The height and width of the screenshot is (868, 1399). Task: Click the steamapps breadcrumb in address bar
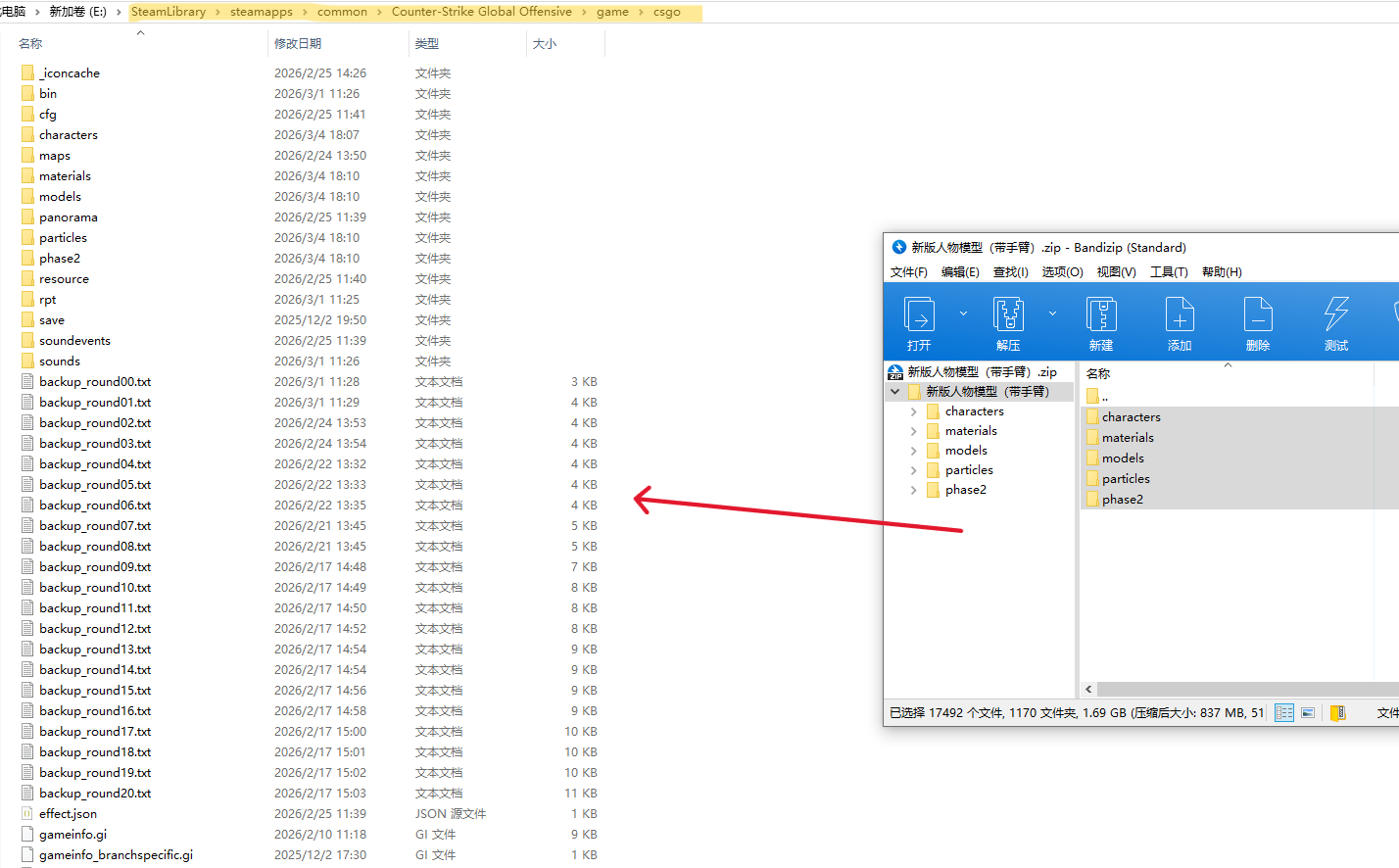pos(261,12)
